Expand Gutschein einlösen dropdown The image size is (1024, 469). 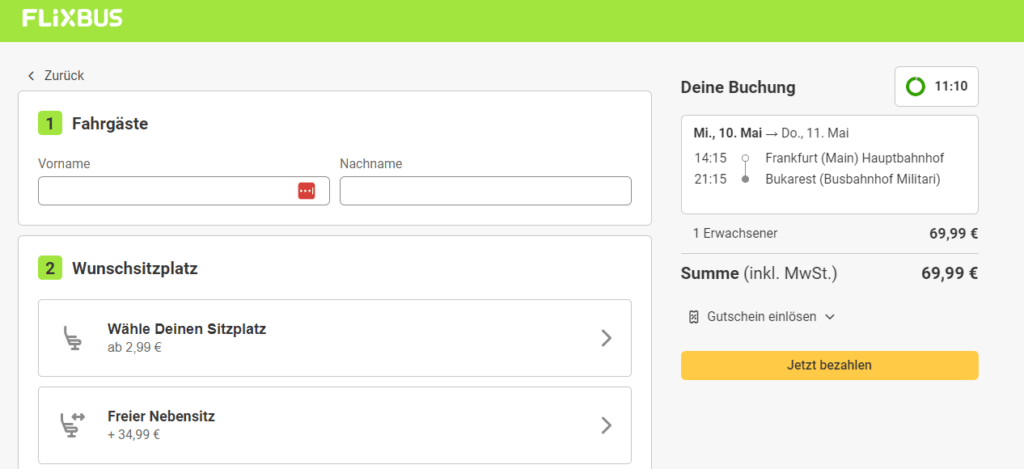(762, 317)
